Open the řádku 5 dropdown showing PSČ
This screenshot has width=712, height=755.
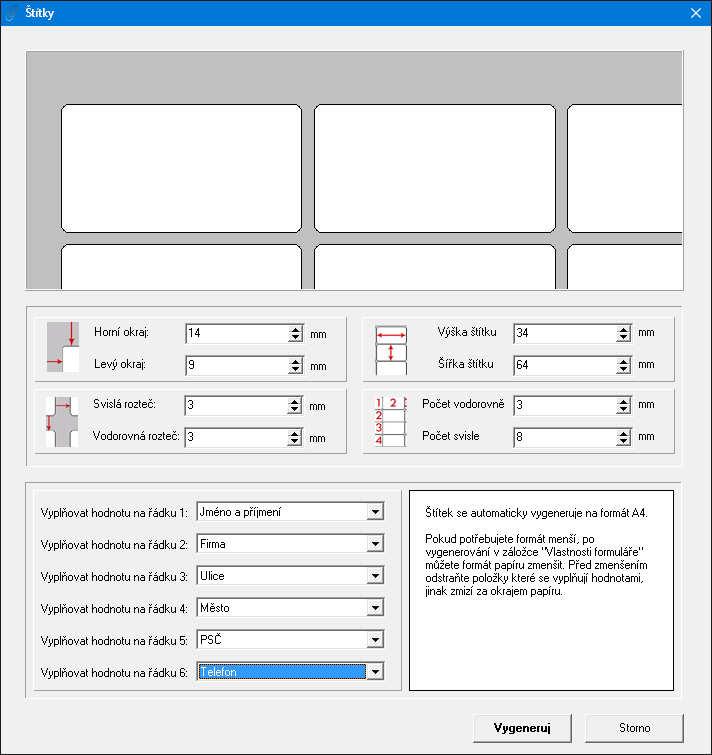click(375, 639)
